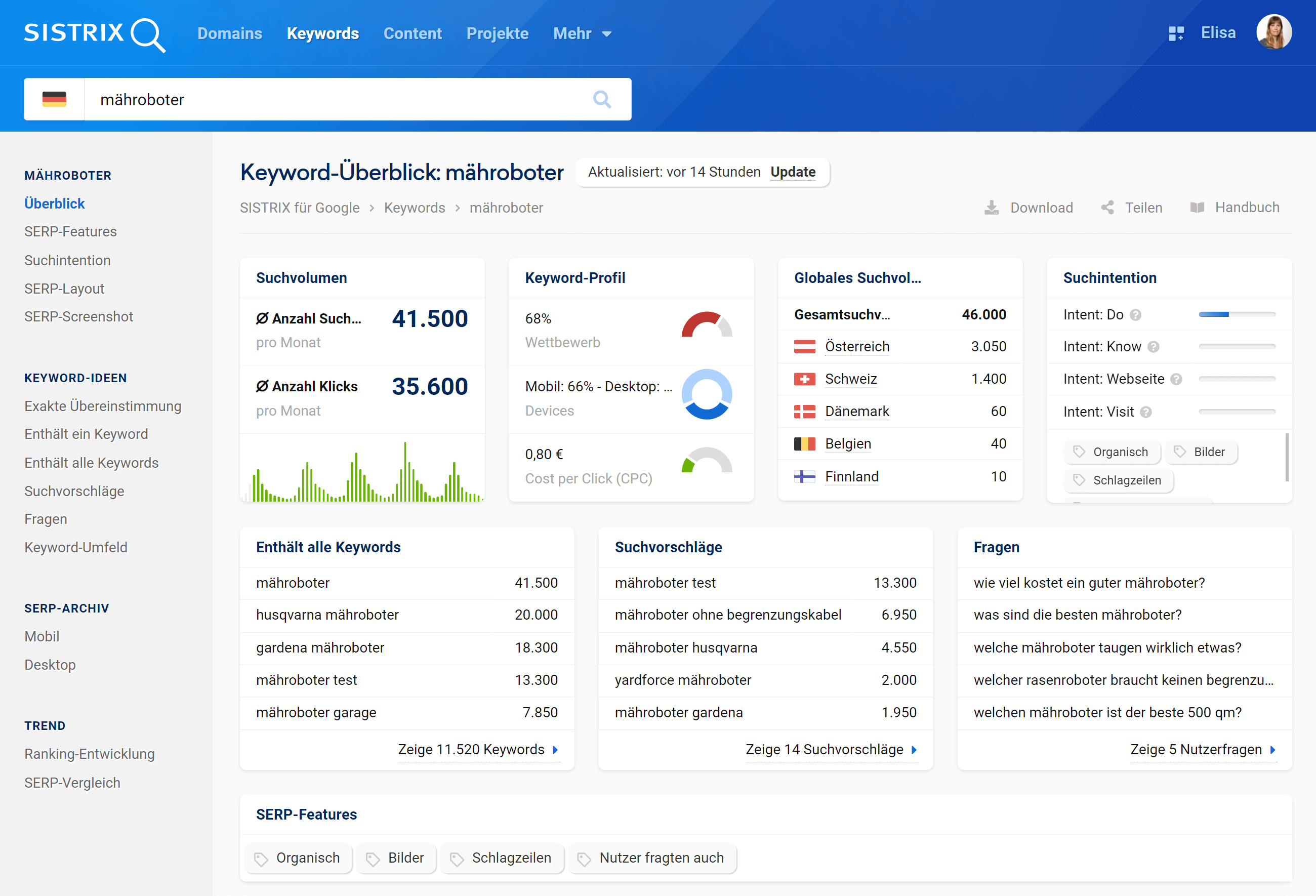1316x896 pixels.
Task: Click the Teilen share icon
Action: [x=1107, y=208]
